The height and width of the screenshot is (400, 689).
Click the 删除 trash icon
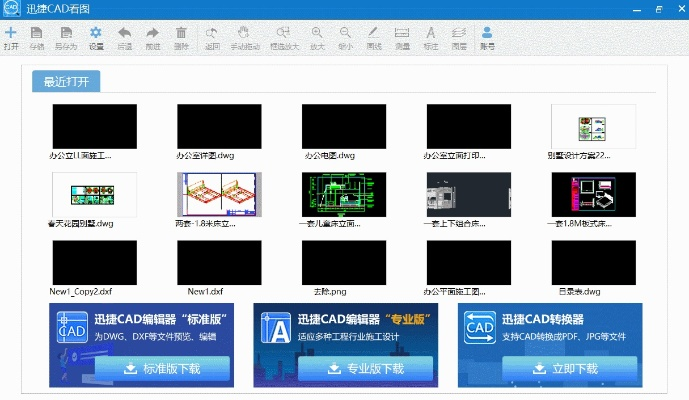click(181, 33)
